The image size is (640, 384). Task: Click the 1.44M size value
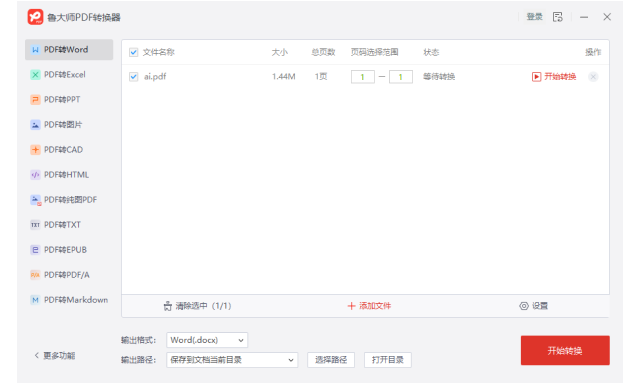click(283, 77)
